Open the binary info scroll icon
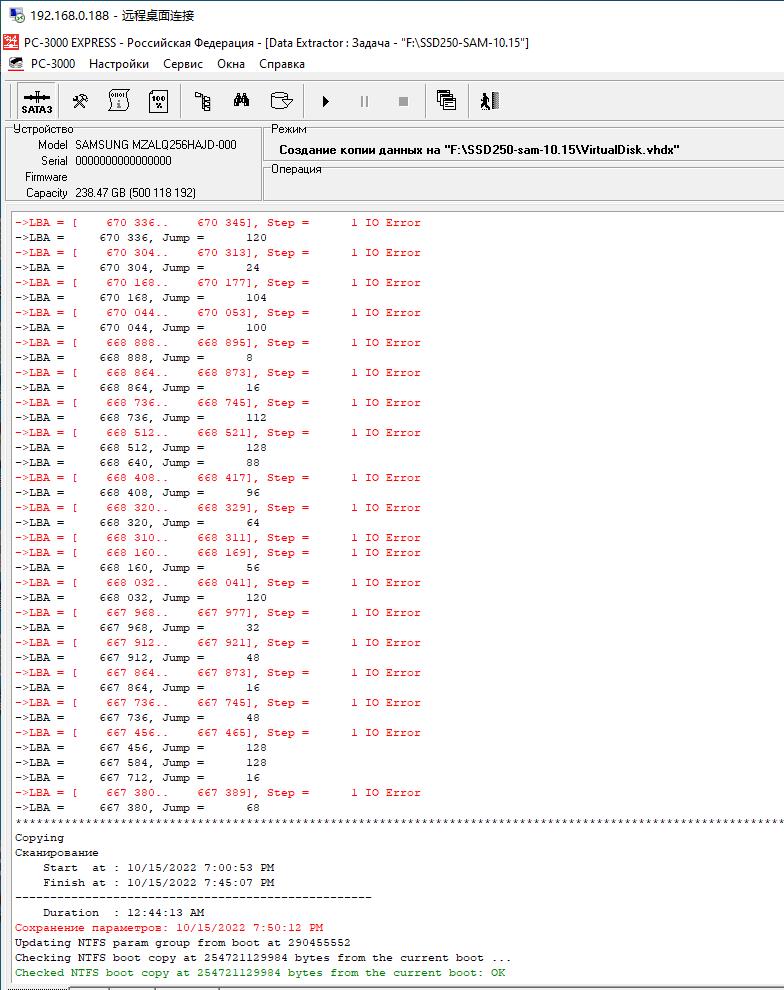784x990 pixels. click(x=119, y=101)
